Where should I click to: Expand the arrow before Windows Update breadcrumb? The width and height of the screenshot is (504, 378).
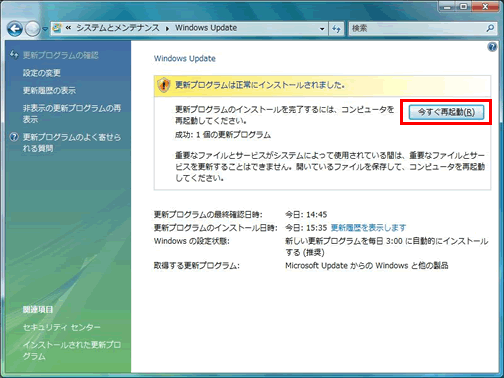[167, 28]
